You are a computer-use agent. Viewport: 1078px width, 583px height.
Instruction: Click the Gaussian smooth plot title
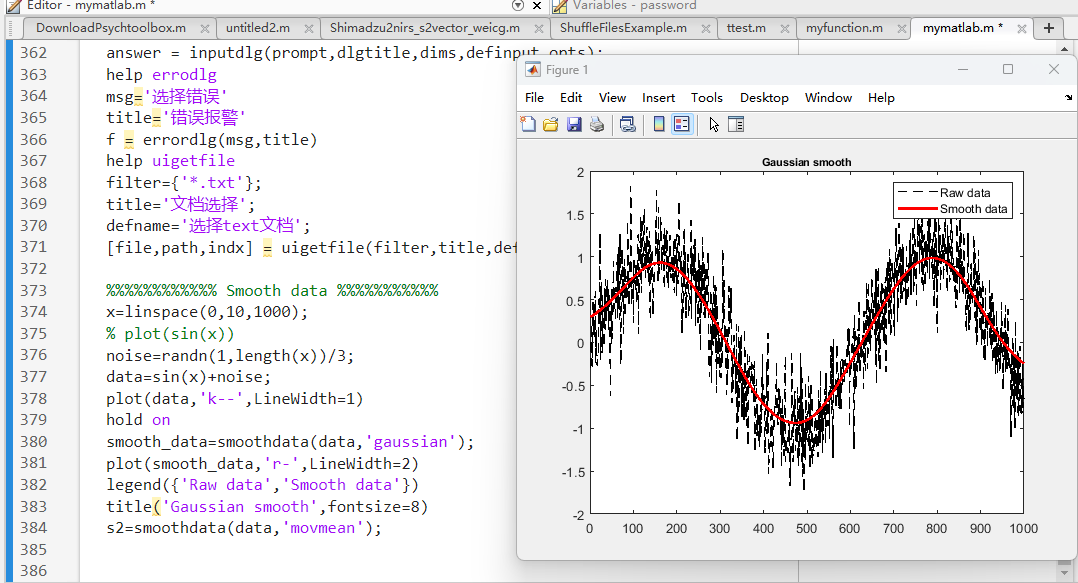[x=806, y=162]
